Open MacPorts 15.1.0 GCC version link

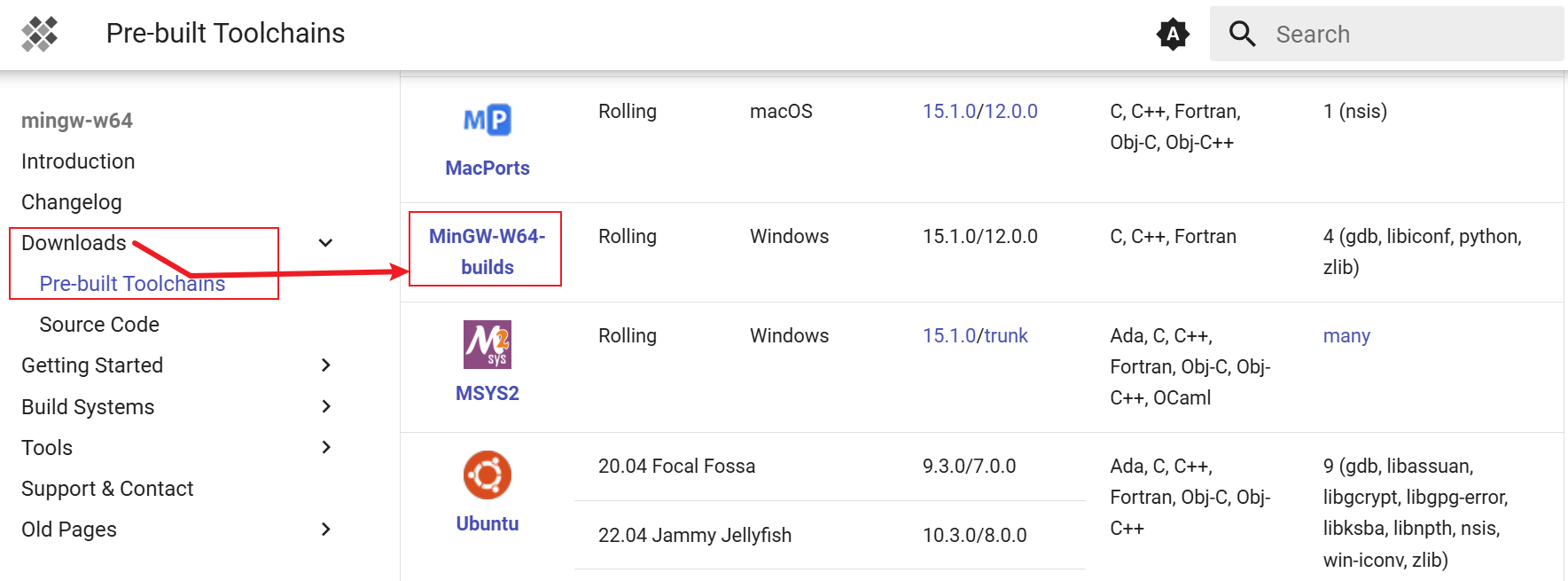coord(949,111)
